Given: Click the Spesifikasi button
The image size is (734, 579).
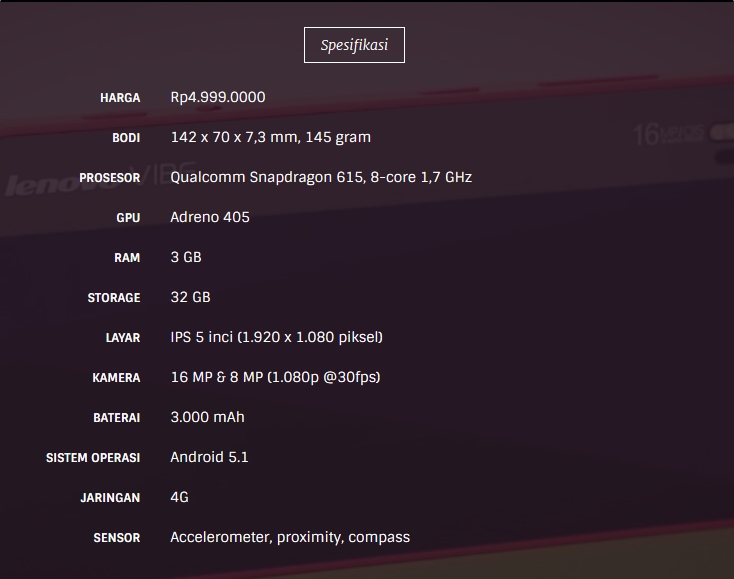Looking at the screenshot, I should click(354, 45).
